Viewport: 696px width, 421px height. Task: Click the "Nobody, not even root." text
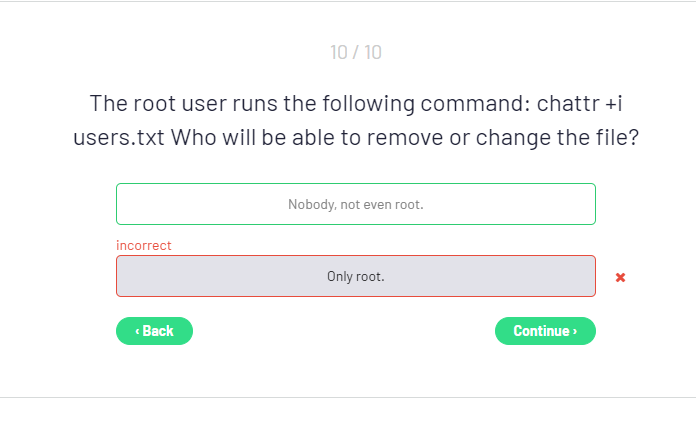tap(355, 204)
